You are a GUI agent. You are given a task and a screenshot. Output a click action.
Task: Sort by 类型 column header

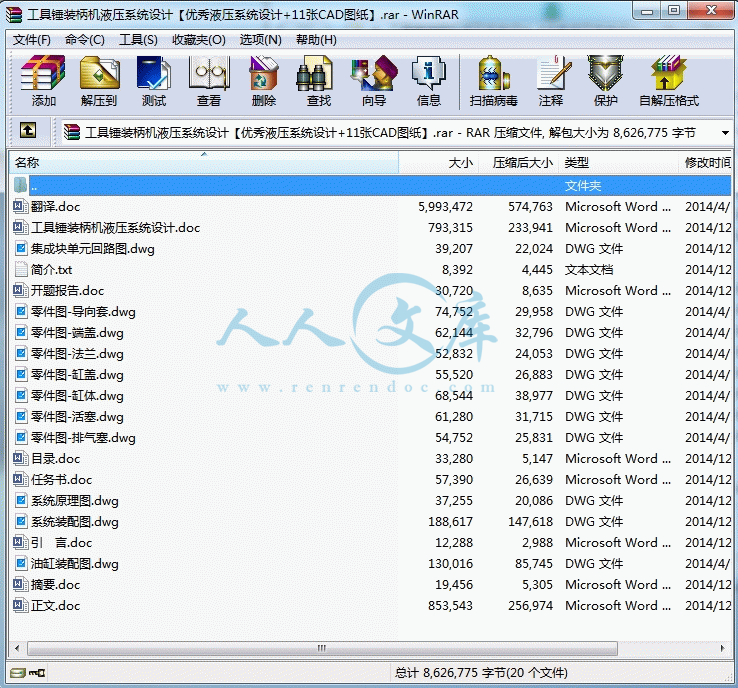click(618, 163)
